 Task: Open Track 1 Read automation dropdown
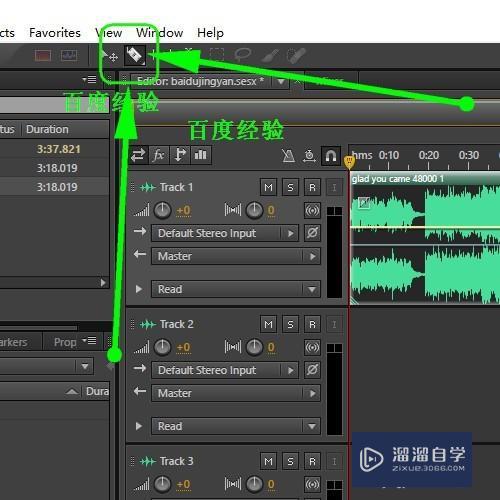point(236,289)
